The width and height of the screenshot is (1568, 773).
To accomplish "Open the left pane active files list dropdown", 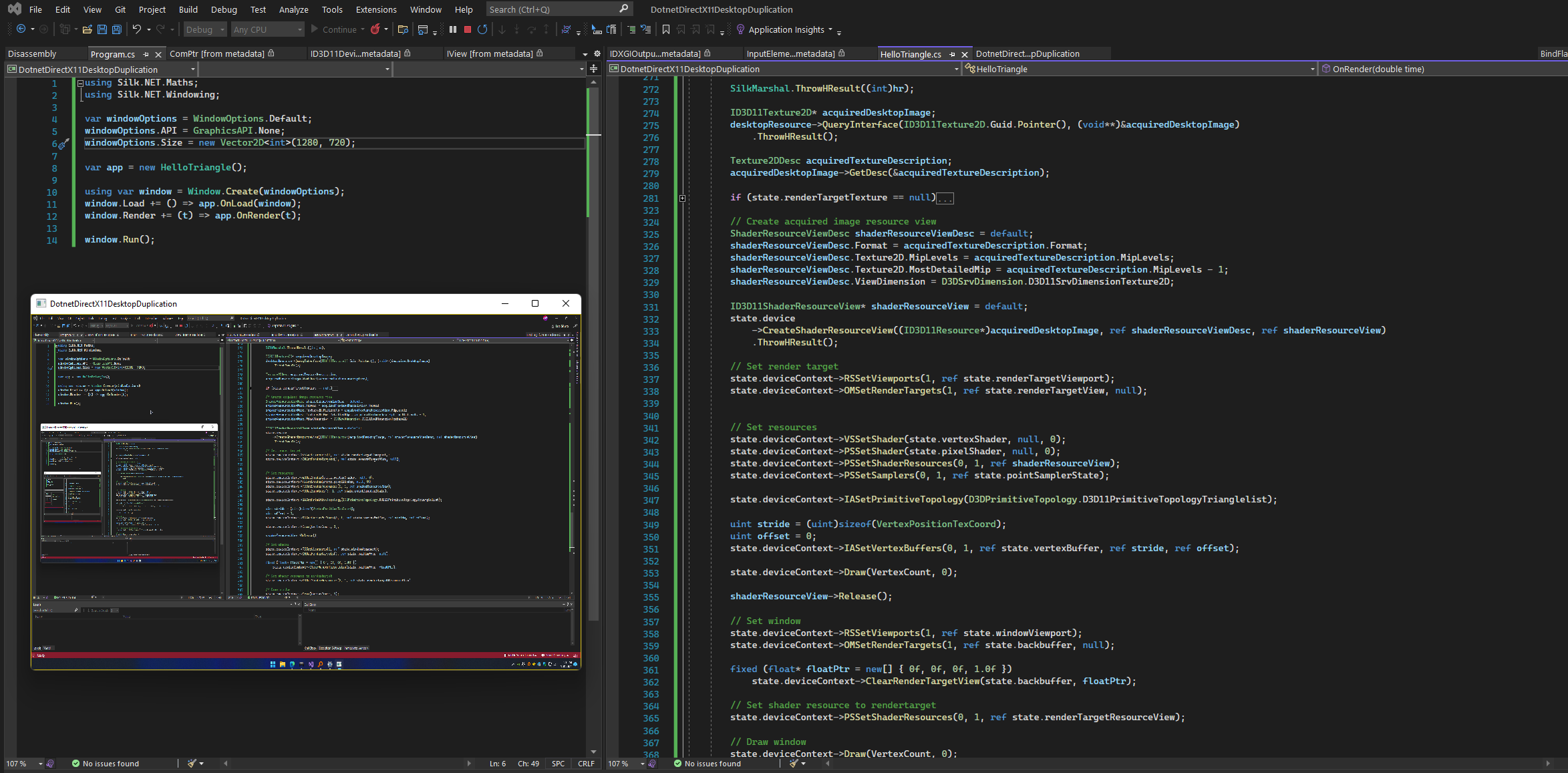I will pyautogui.click(x=585, y=53).
